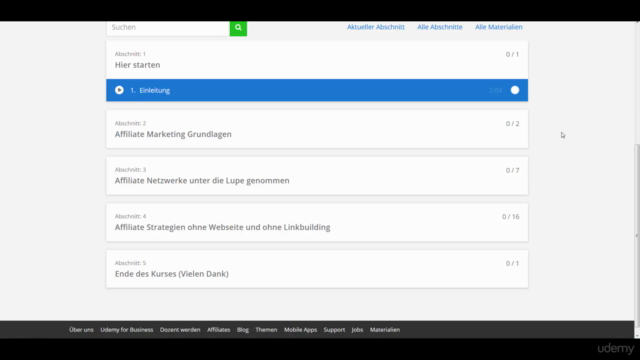Click the green search magnifier button
This screenshot has width=640, height=360.
(x=238, y=28)
